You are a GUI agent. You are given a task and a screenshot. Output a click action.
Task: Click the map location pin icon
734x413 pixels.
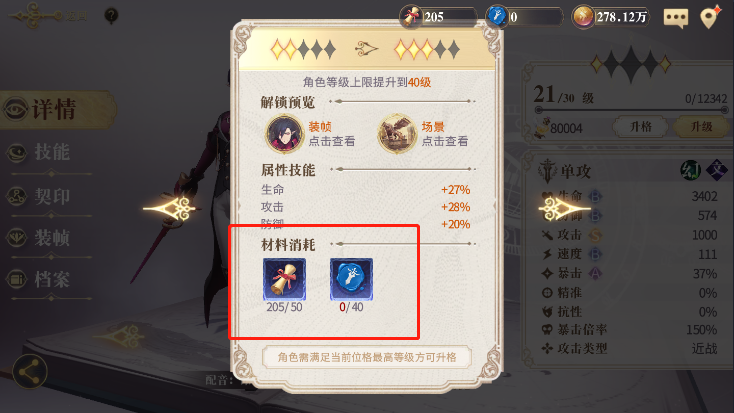710,17
